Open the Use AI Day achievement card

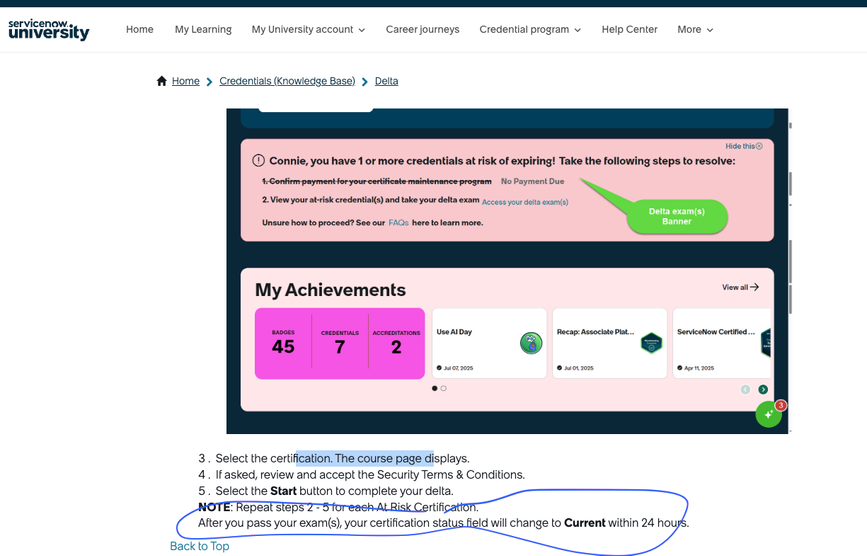pos(489,343)
